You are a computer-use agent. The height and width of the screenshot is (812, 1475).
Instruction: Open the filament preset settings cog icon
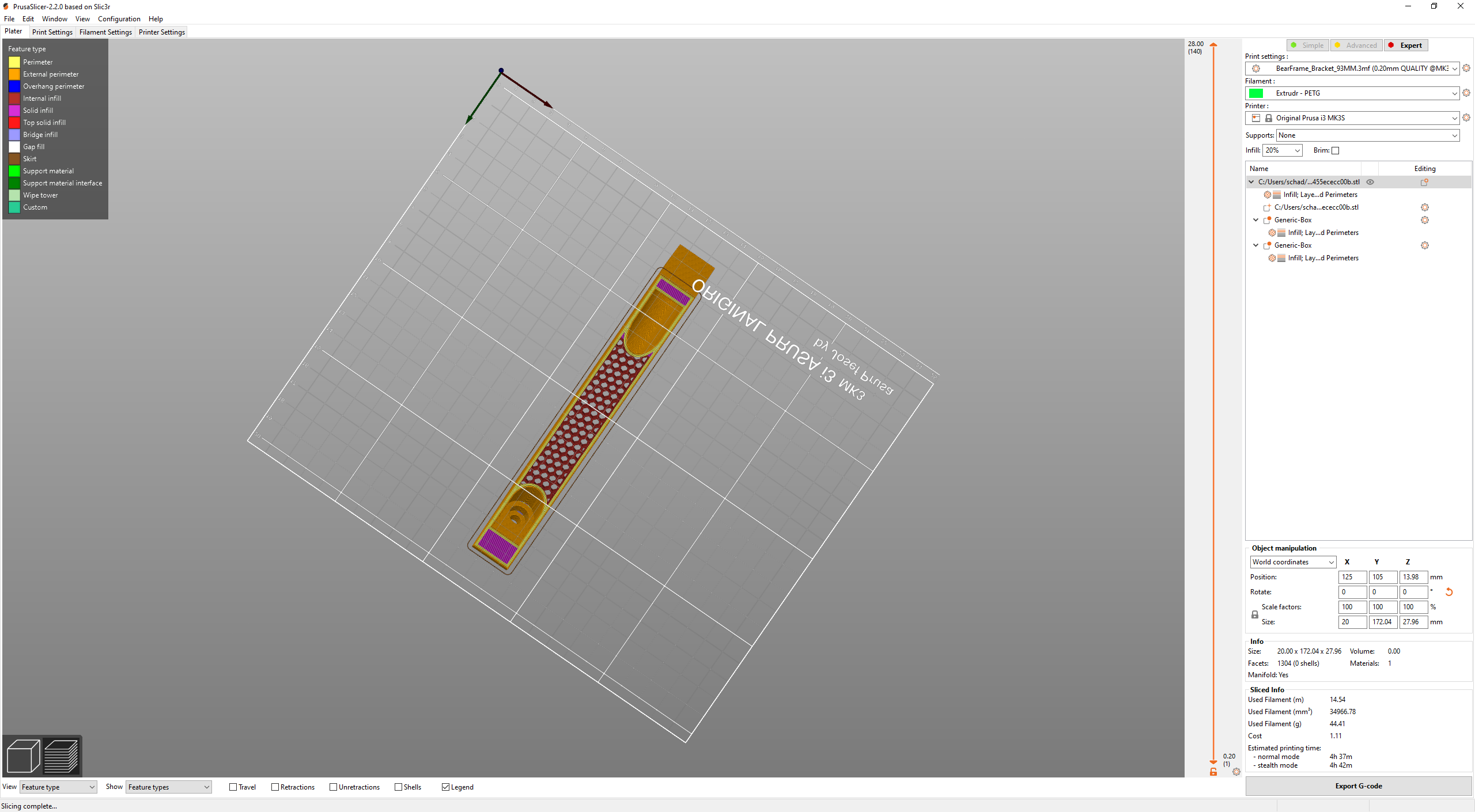[1466, 93]
